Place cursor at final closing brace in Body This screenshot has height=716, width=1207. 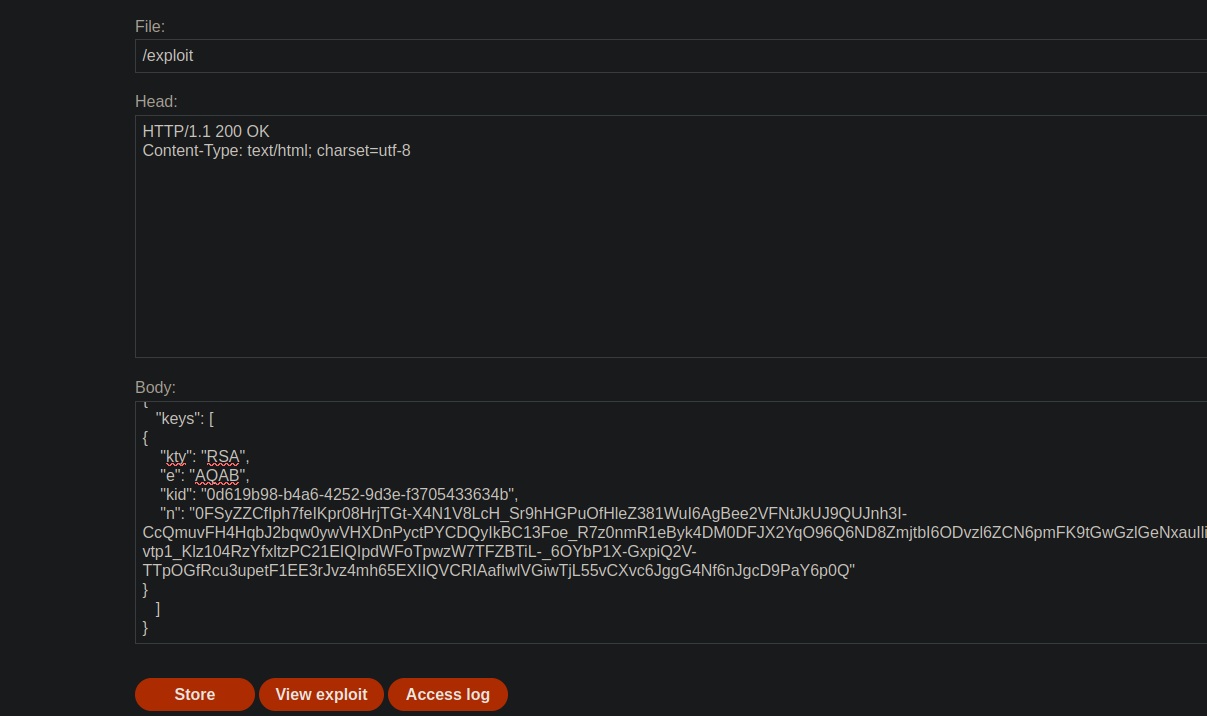pyautogui.click(x=146, y=627)
